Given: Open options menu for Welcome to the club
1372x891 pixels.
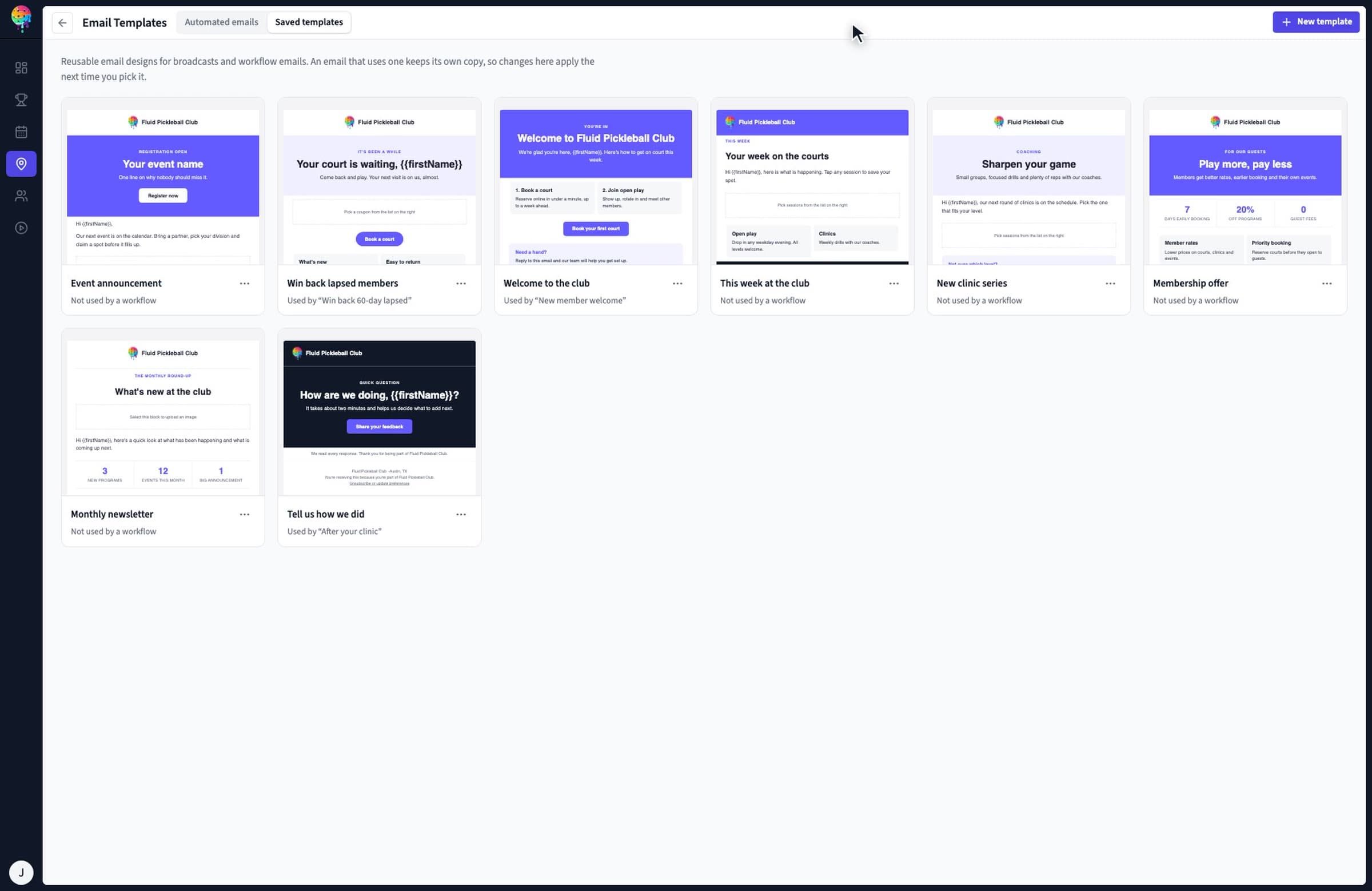Looking at the screenshot, I should (677, 283).
